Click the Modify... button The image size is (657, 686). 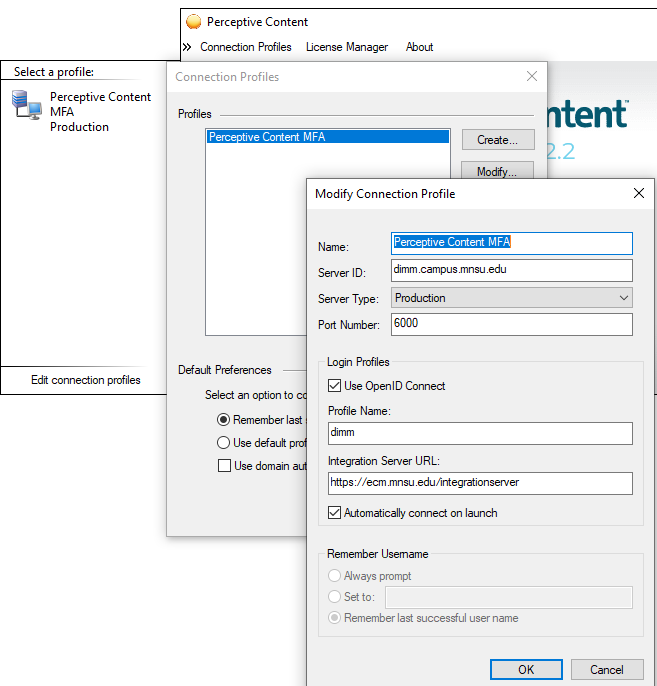pyautogui.click(x=497, y=171)
